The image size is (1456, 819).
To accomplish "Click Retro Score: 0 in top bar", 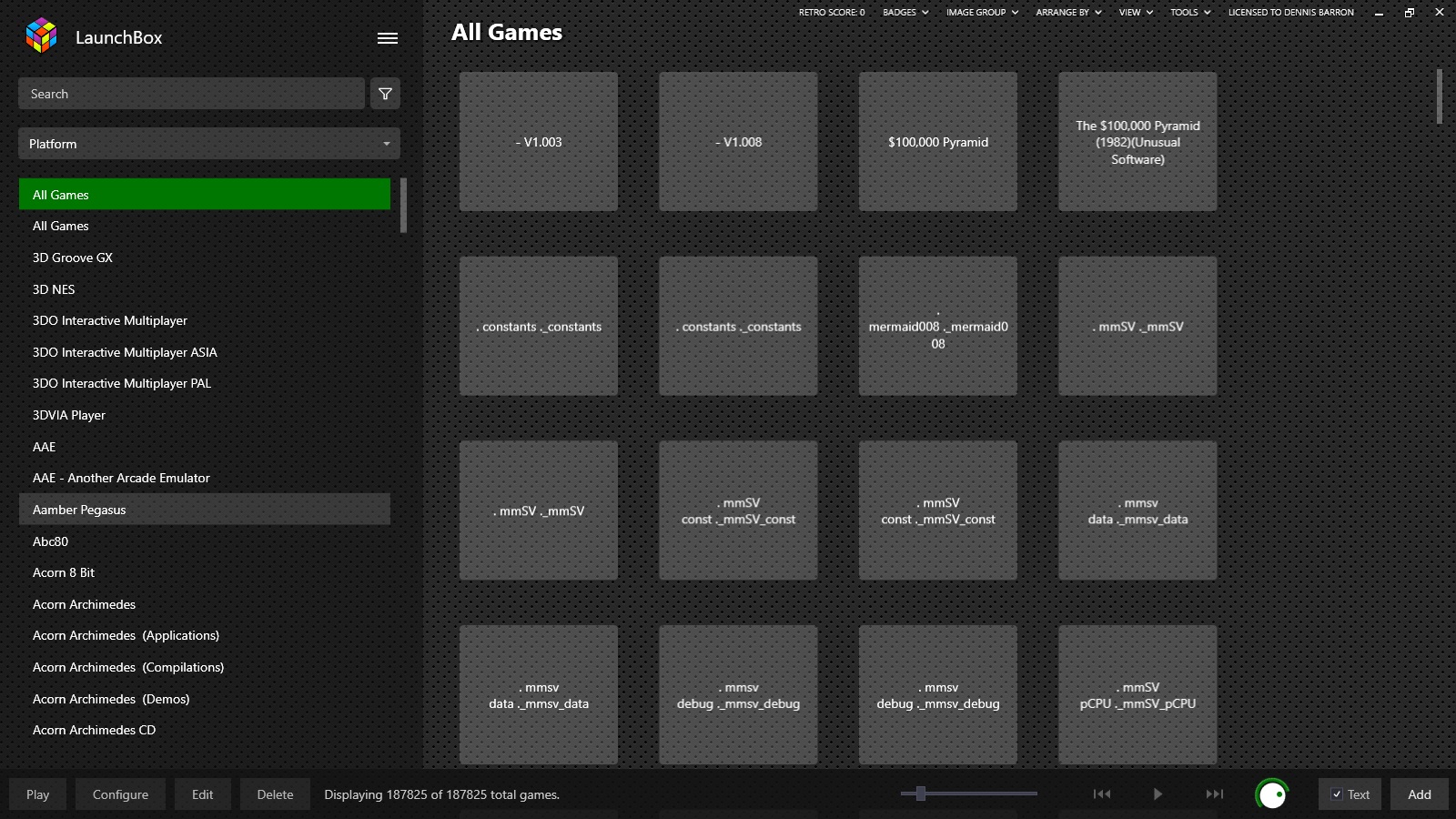I will click(x=832, y=13).
